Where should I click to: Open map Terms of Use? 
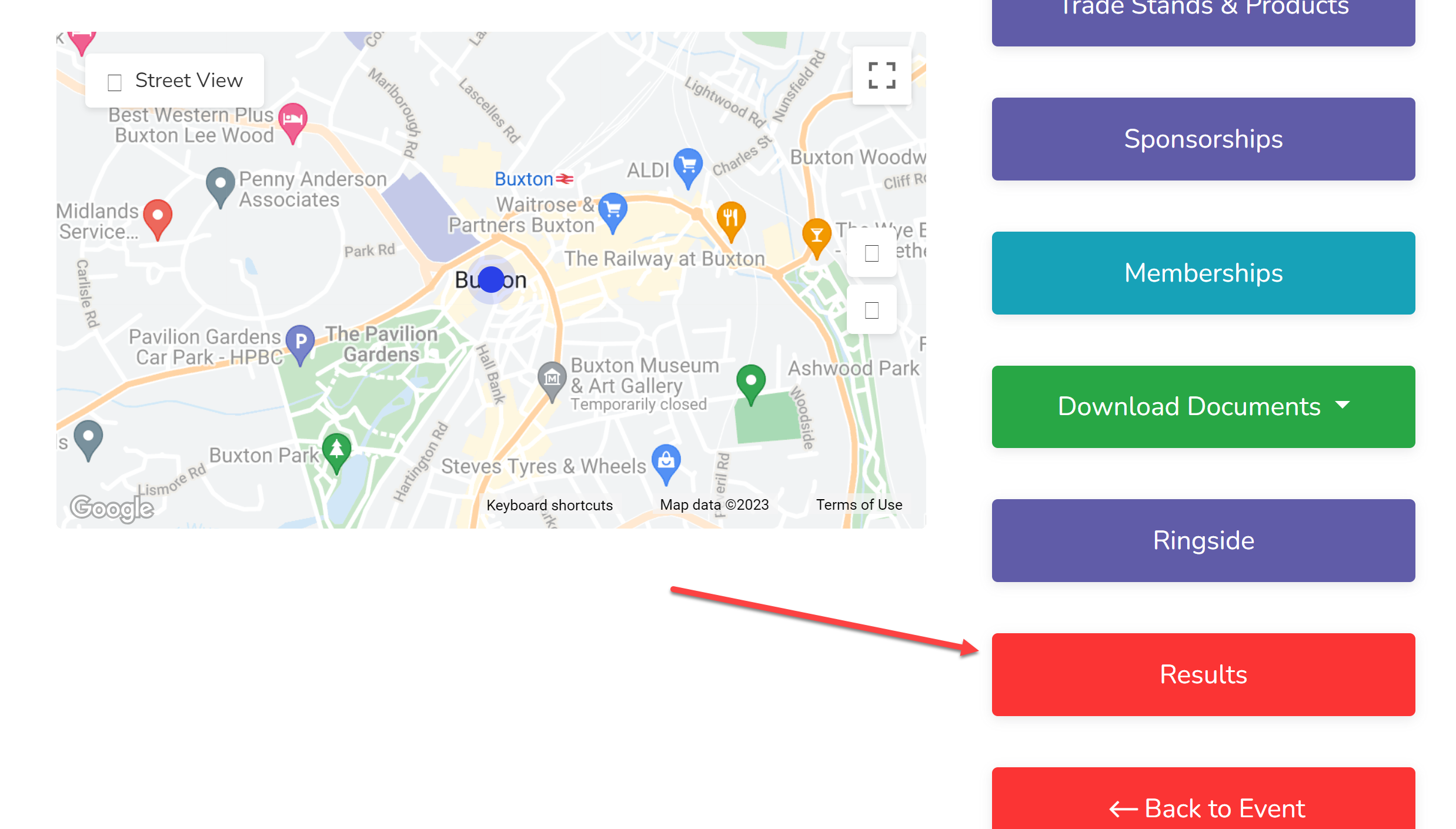click(859, 504)
